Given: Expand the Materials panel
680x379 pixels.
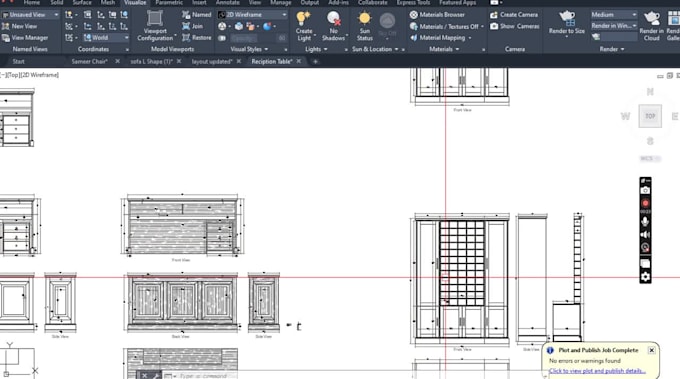Looking at the screenshot, I should coord(444,49).
